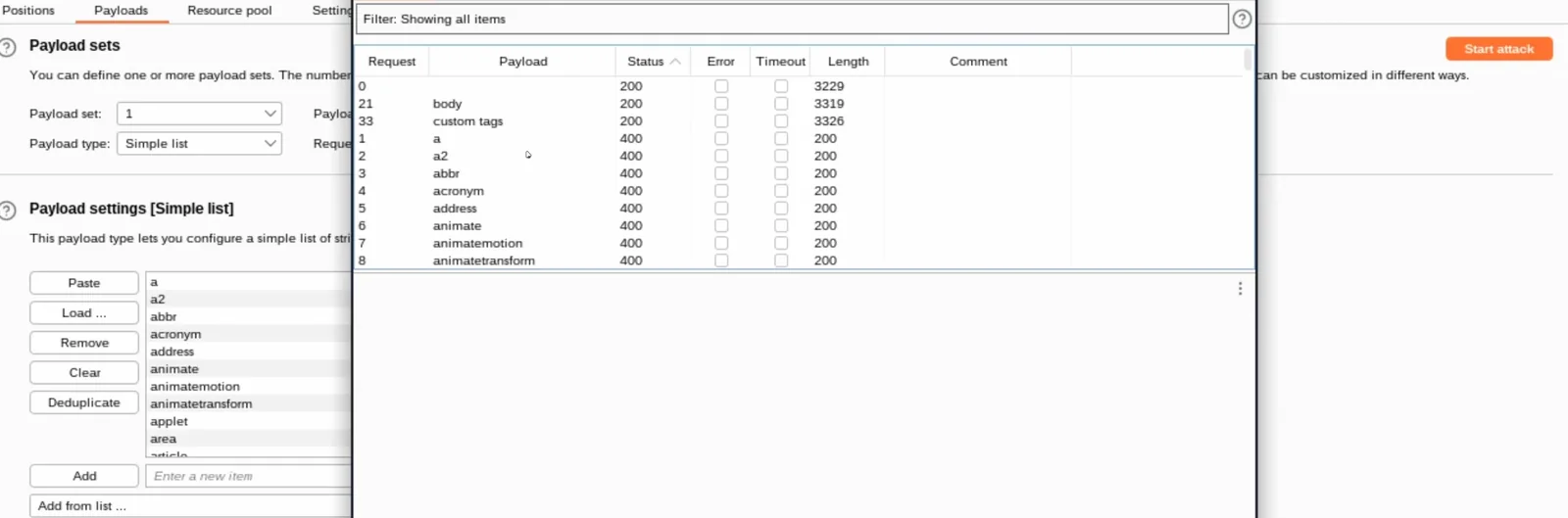Select abbr in the payload list
The image size is (1568, 518).
click(249, 316)
